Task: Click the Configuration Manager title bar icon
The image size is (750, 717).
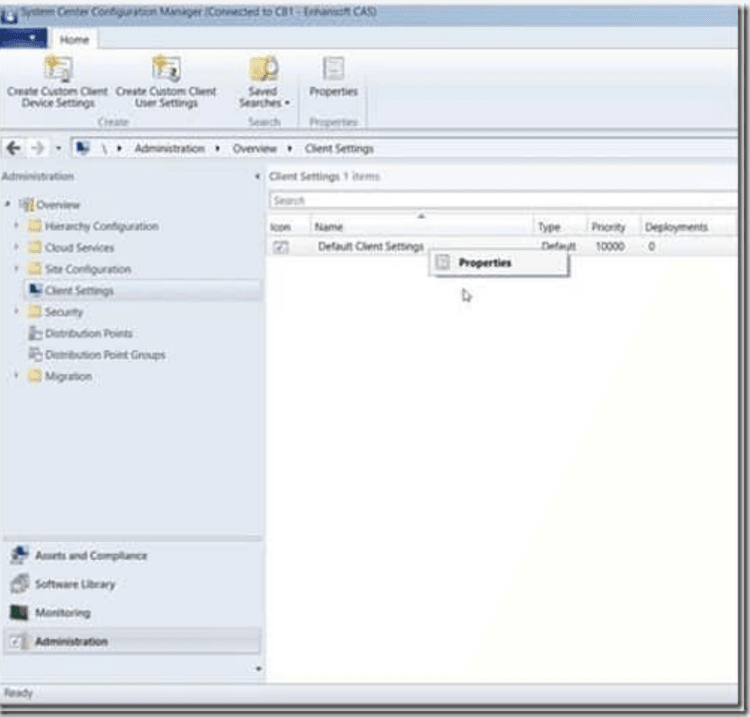Action: (9, 15)
